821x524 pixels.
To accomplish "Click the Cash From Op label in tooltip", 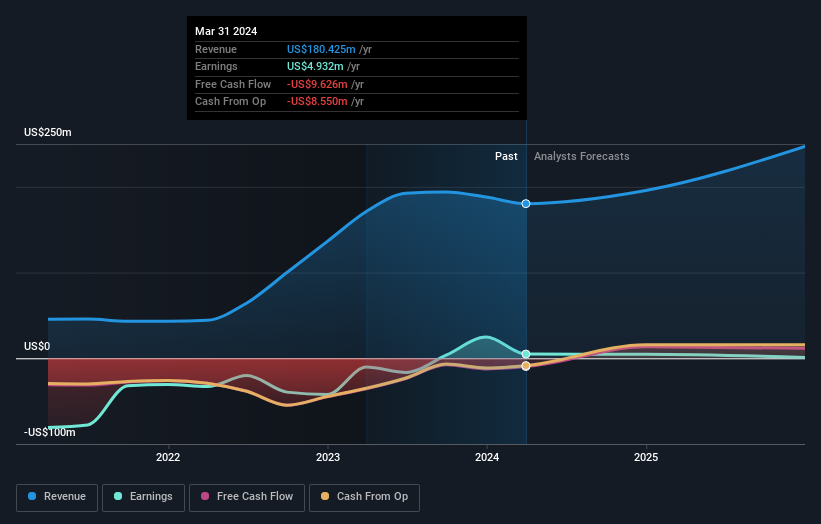I will coord(230,102).
